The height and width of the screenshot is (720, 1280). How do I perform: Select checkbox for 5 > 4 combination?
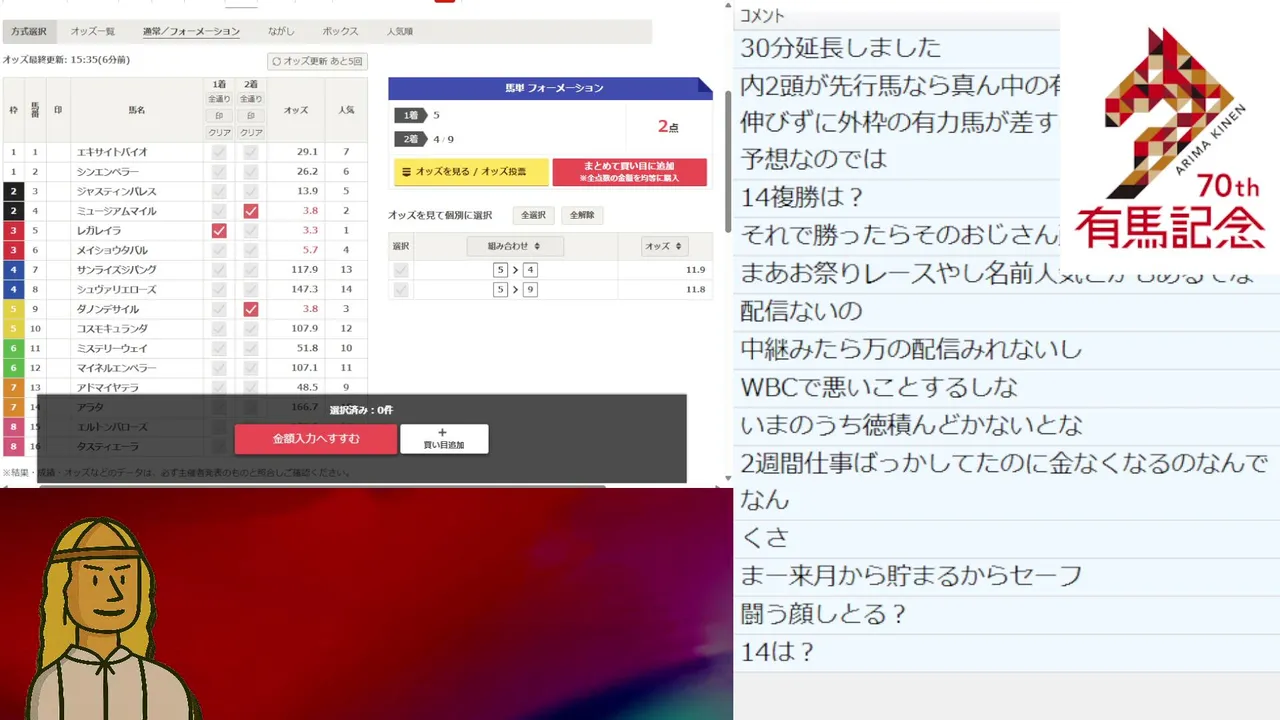[401, 270]
